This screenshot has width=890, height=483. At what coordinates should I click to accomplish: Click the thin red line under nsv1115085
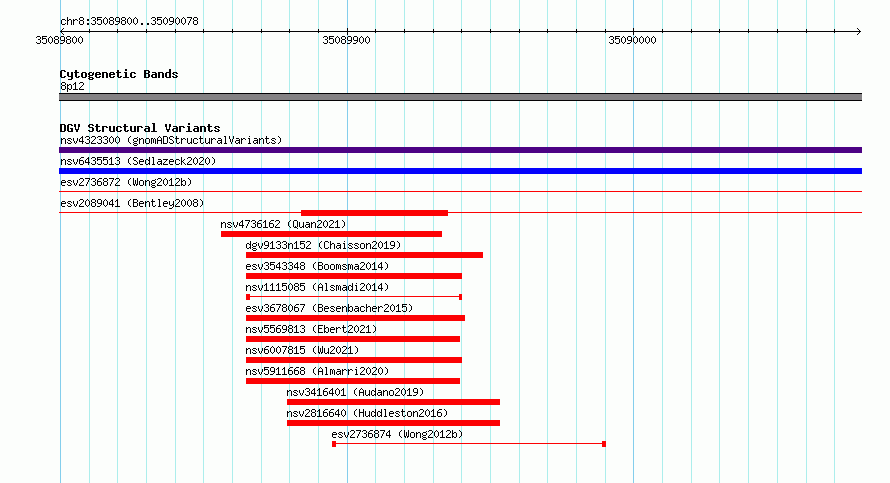pos(354,297)
